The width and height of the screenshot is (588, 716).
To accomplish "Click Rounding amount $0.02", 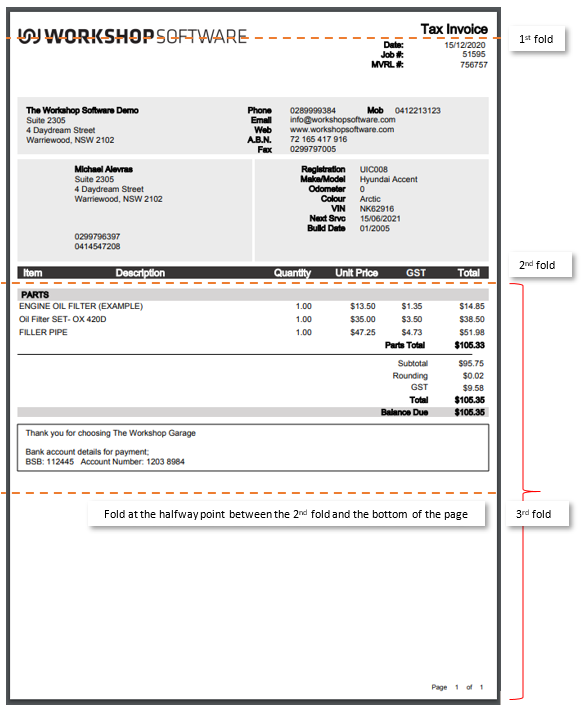I will pos(473,376).
